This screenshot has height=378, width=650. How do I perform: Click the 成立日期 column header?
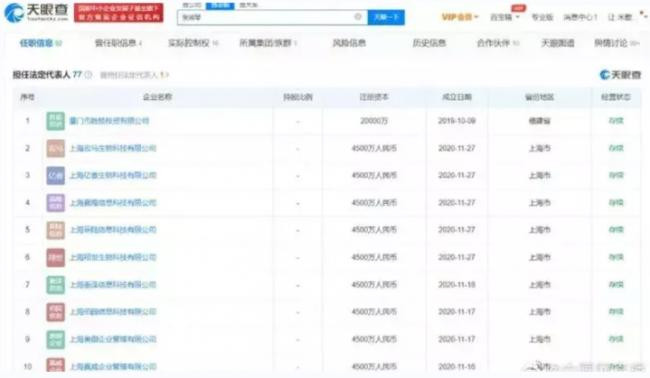click(457, 97)
